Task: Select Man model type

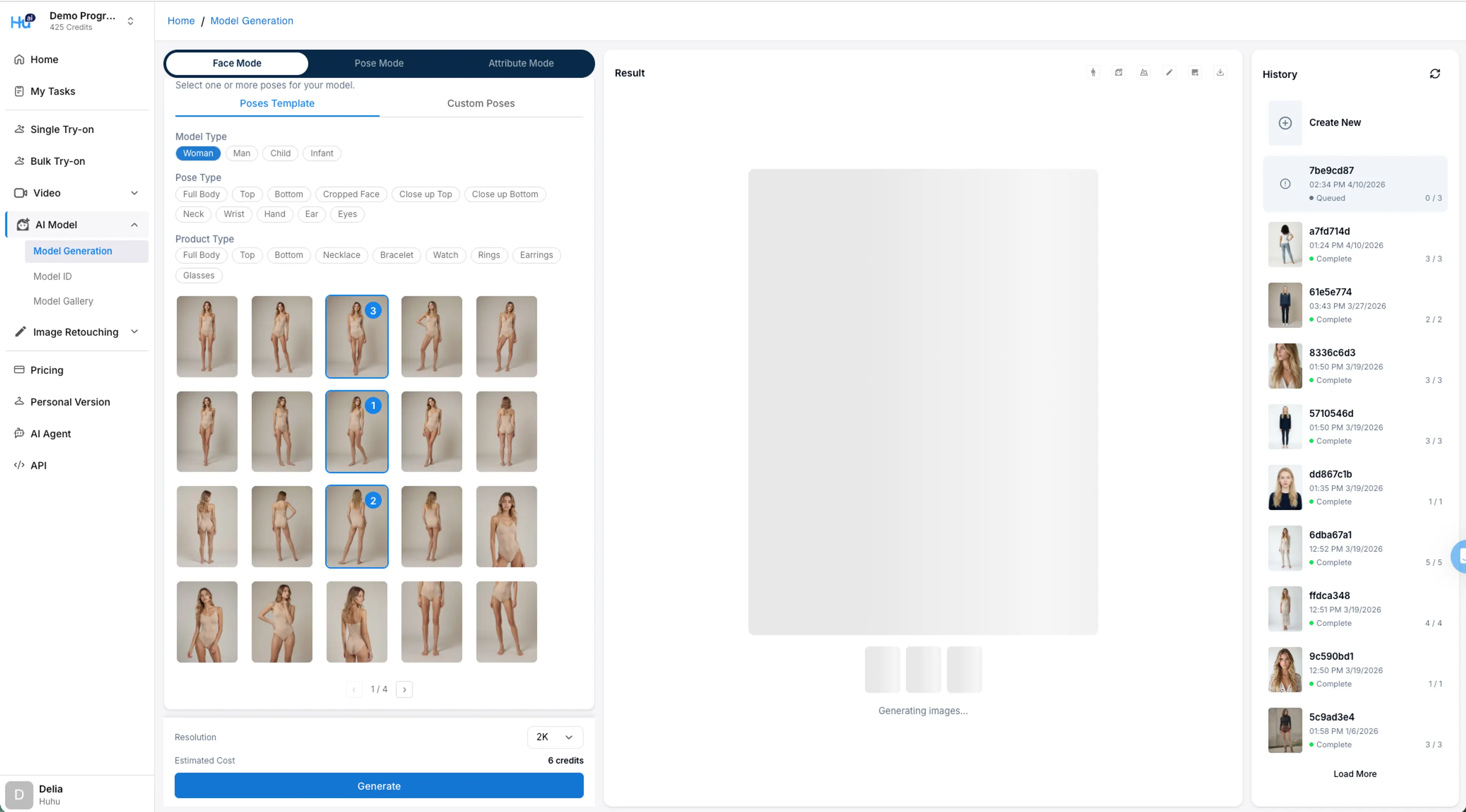Action: point(241,153)
